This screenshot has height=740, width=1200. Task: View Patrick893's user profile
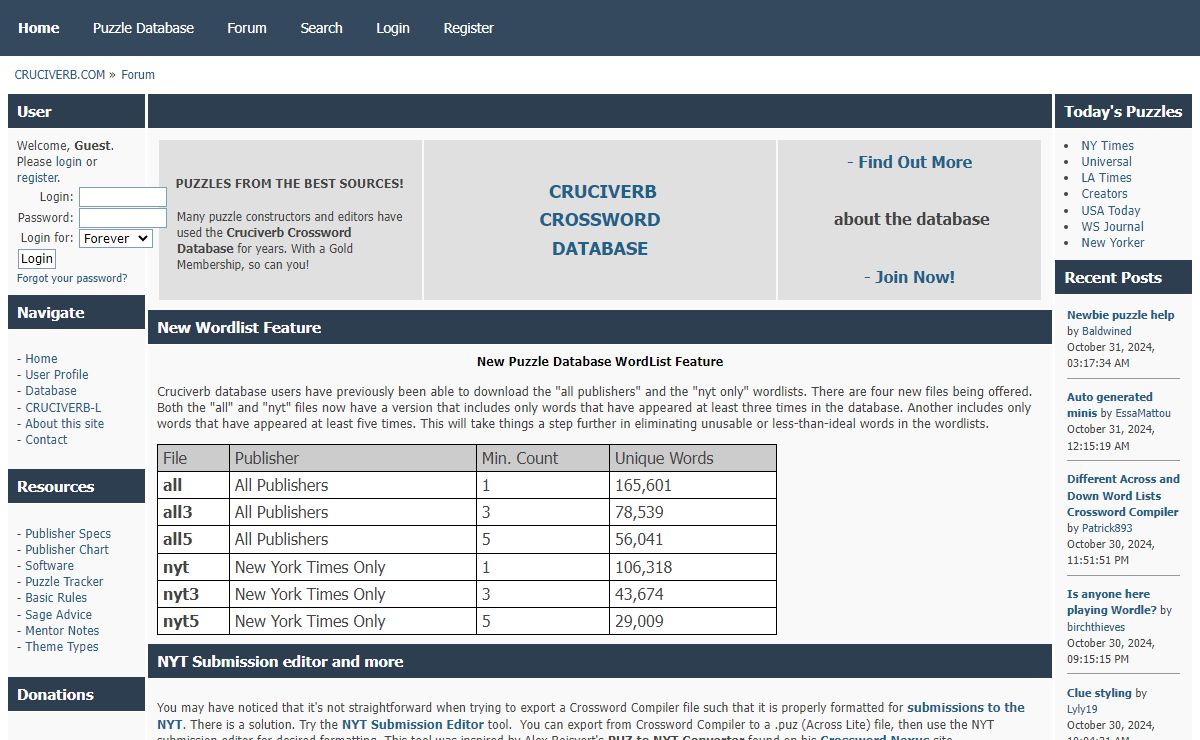(x=1107, y=528)
